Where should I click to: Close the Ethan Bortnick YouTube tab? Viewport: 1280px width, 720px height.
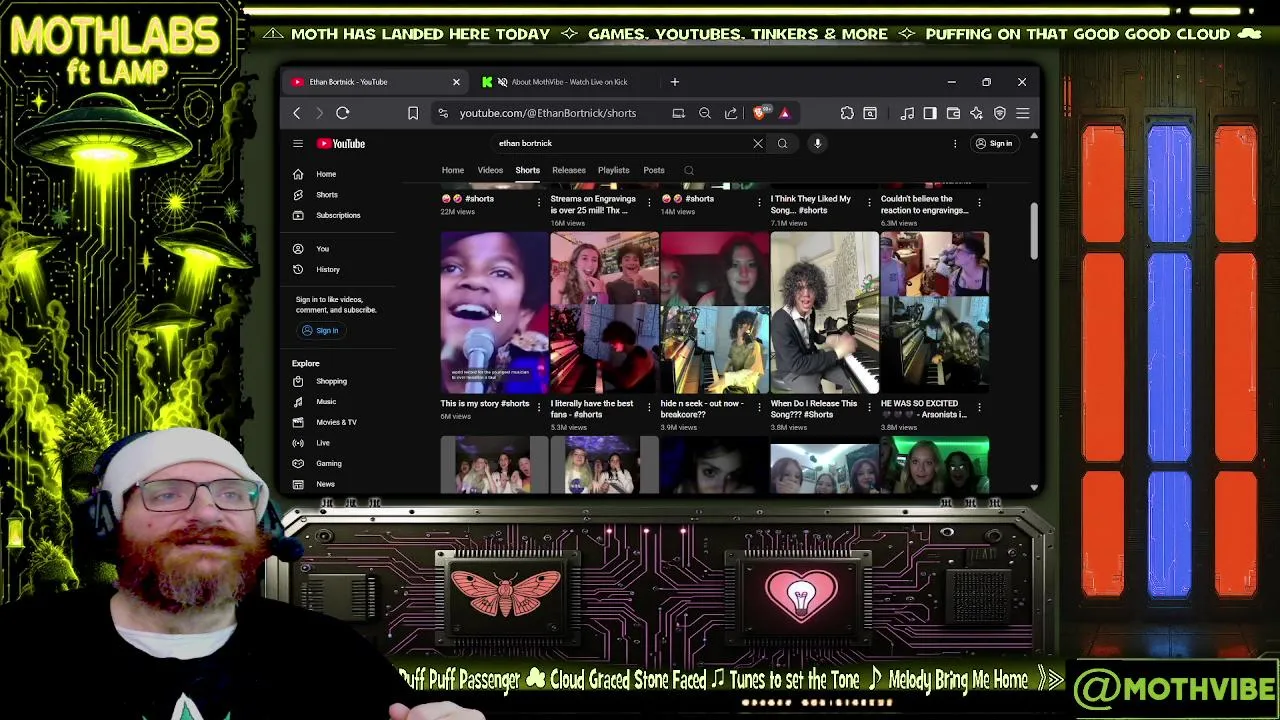coord(456,82)
